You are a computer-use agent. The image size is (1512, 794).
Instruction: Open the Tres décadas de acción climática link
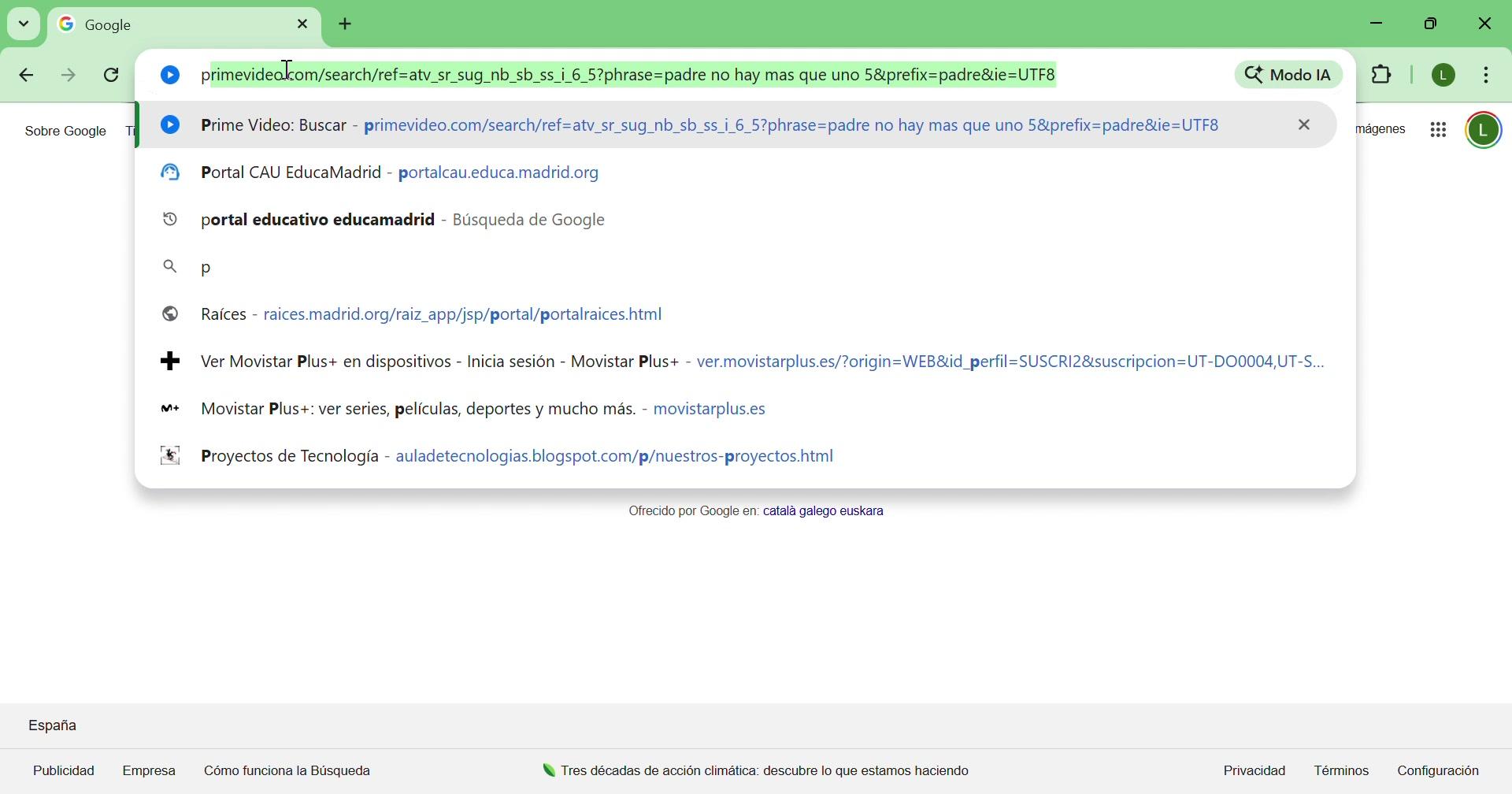756,771
